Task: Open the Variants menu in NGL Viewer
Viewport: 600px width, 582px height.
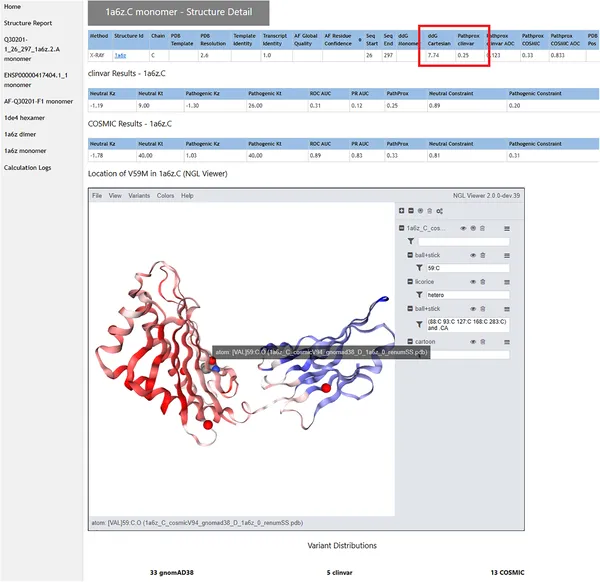Action: (139, 196)
